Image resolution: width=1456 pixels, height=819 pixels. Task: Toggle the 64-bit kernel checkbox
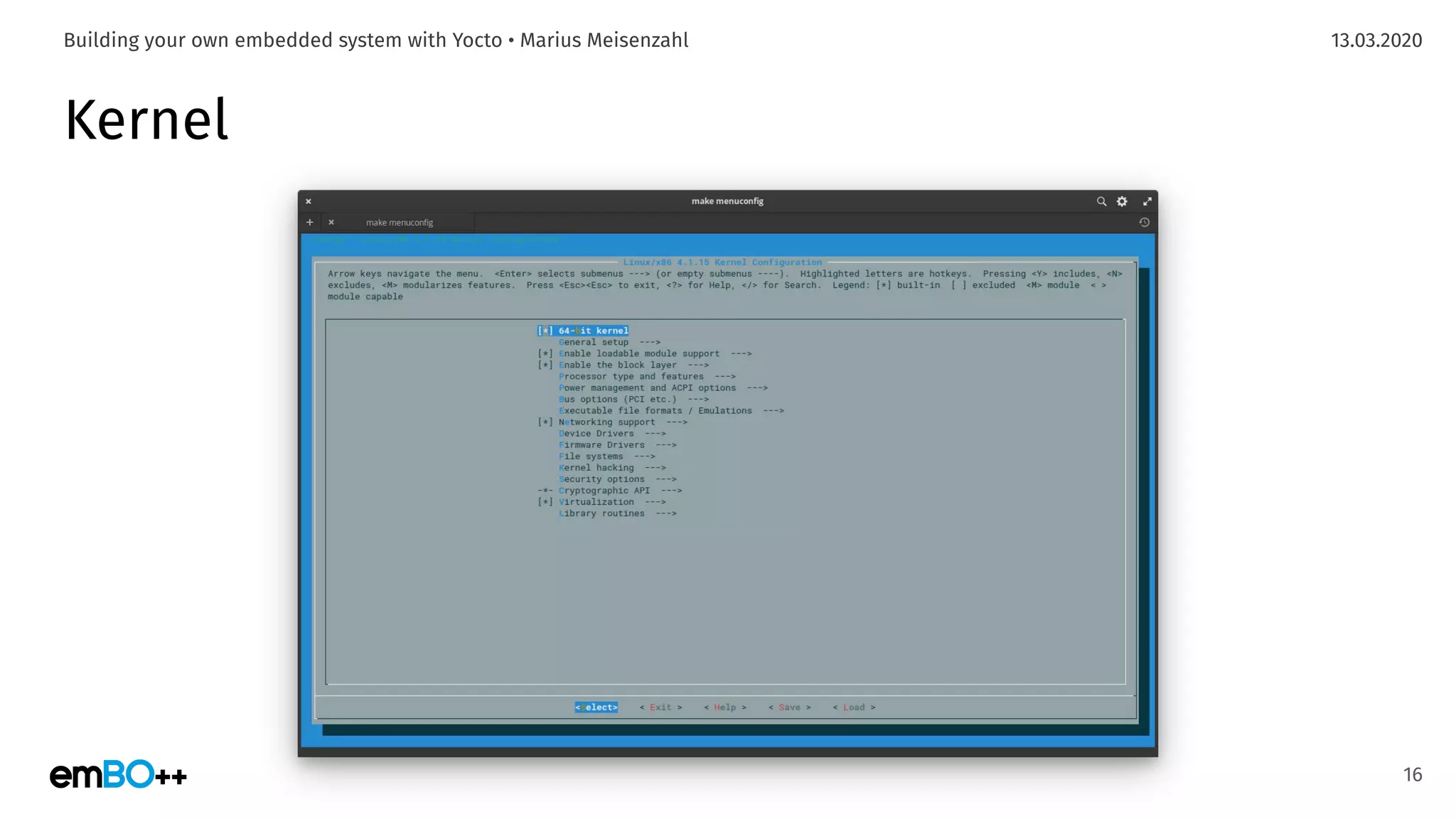point(545,331)
